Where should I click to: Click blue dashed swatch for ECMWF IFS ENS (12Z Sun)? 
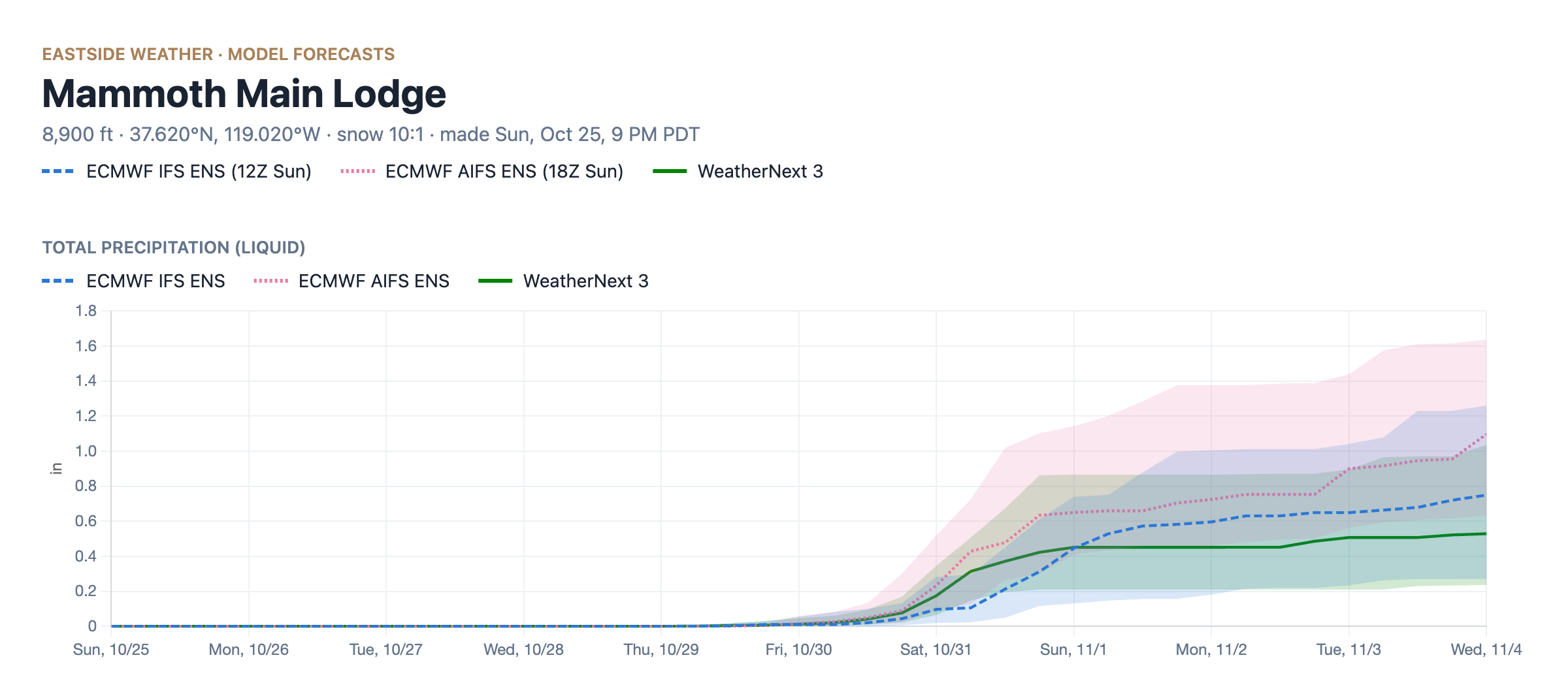57,171
